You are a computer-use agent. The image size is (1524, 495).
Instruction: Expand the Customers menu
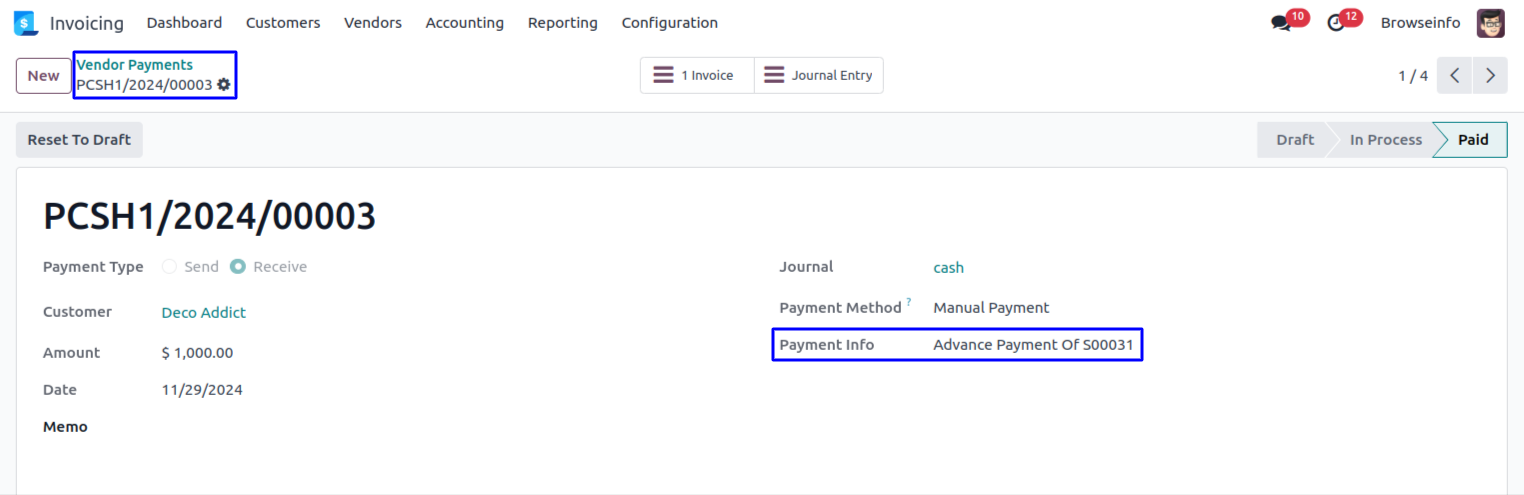tap(283, 23)
